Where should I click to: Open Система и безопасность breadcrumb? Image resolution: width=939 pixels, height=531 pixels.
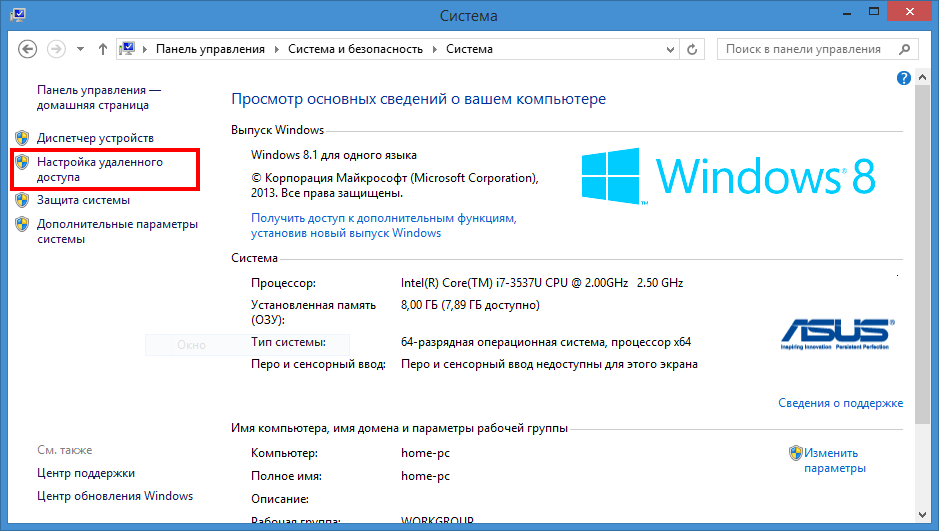[356, 49]
